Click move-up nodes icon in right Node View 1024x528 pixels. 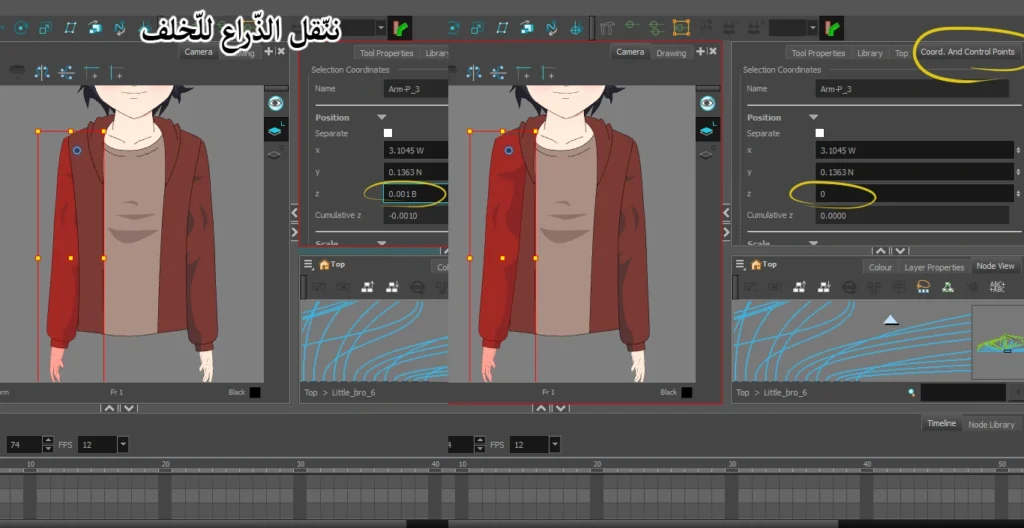[x=799, y=286]
